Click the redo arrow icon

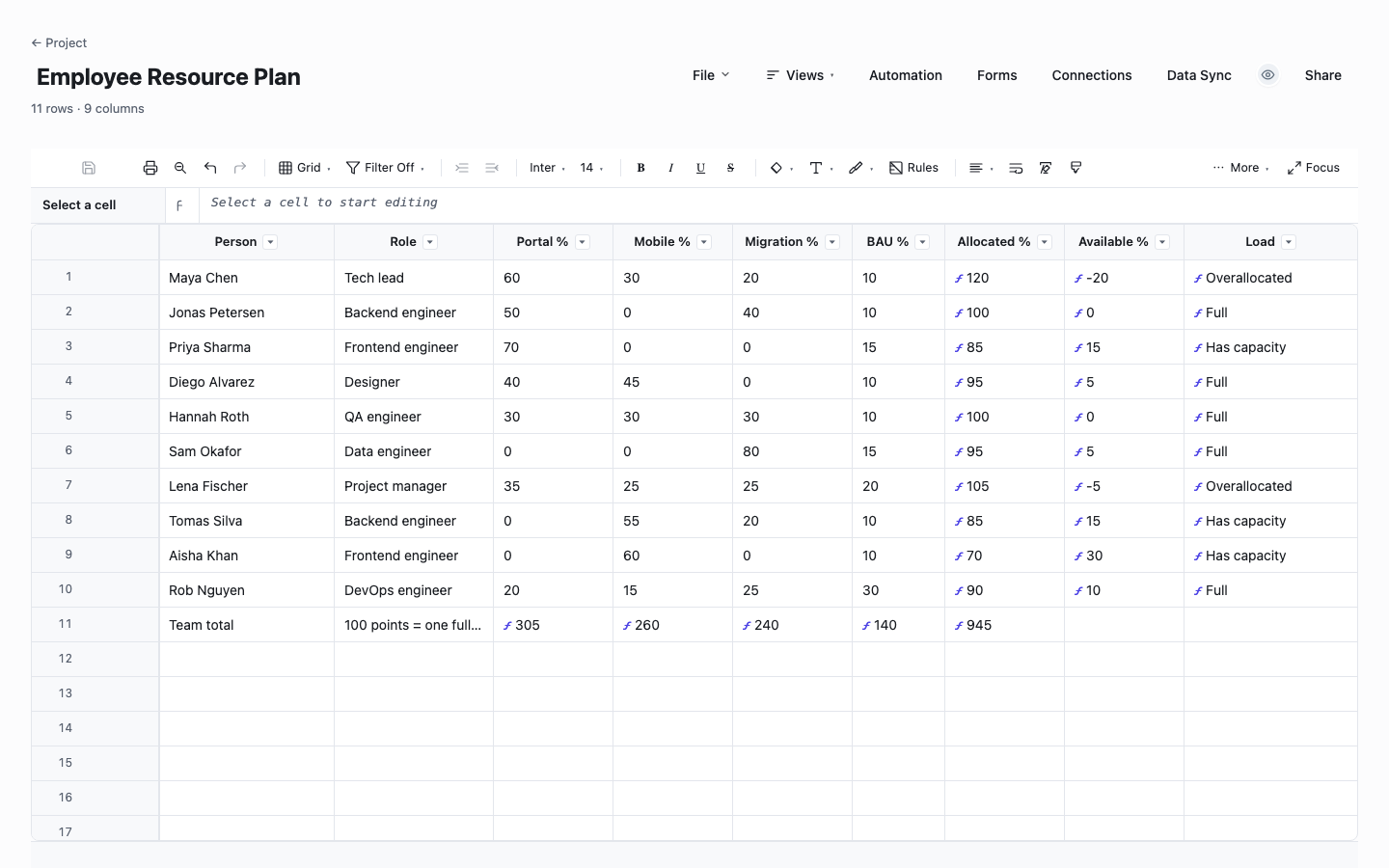click(x=240, y=168)
